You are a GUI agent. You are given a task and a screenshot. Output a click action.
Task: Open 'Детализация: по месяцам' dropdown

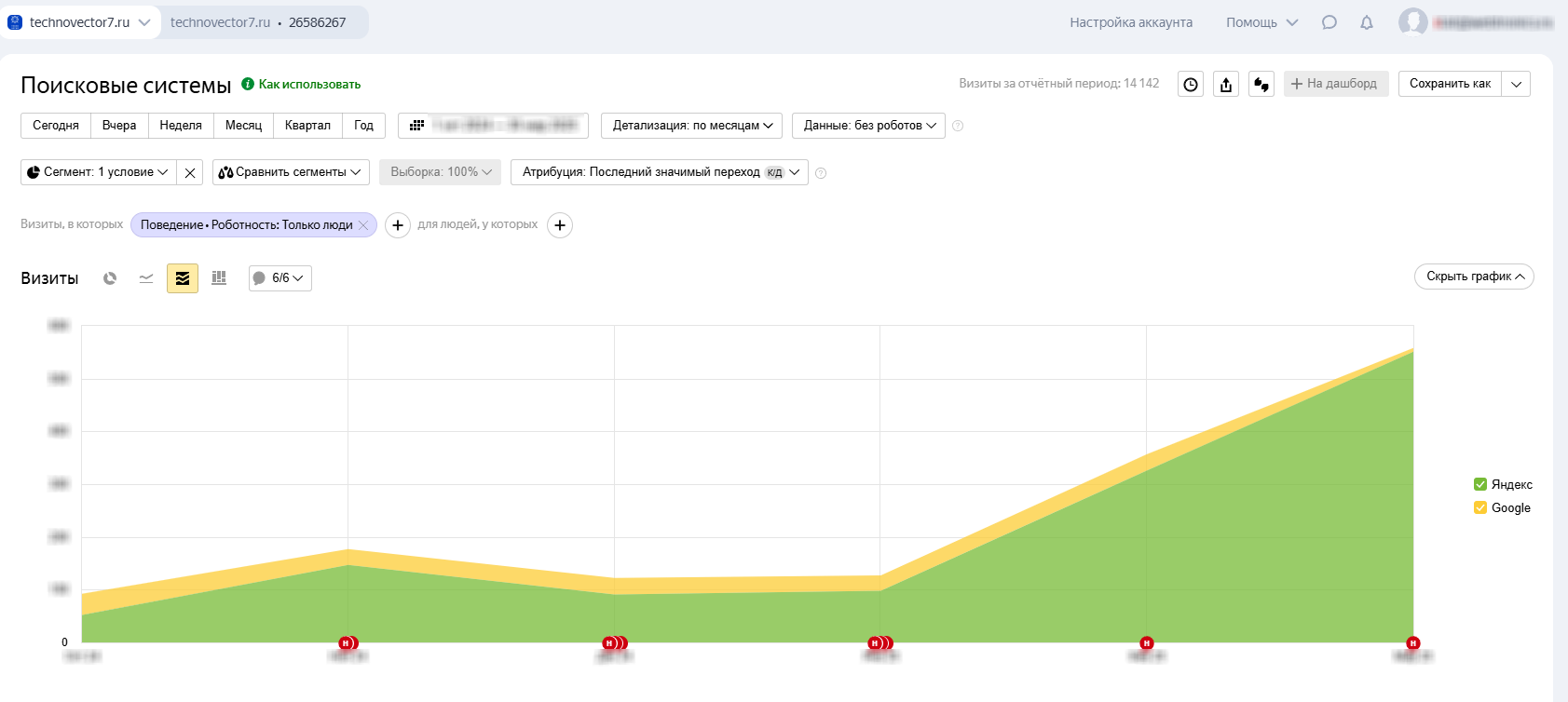pyautogui.click(x=692, y=126)
